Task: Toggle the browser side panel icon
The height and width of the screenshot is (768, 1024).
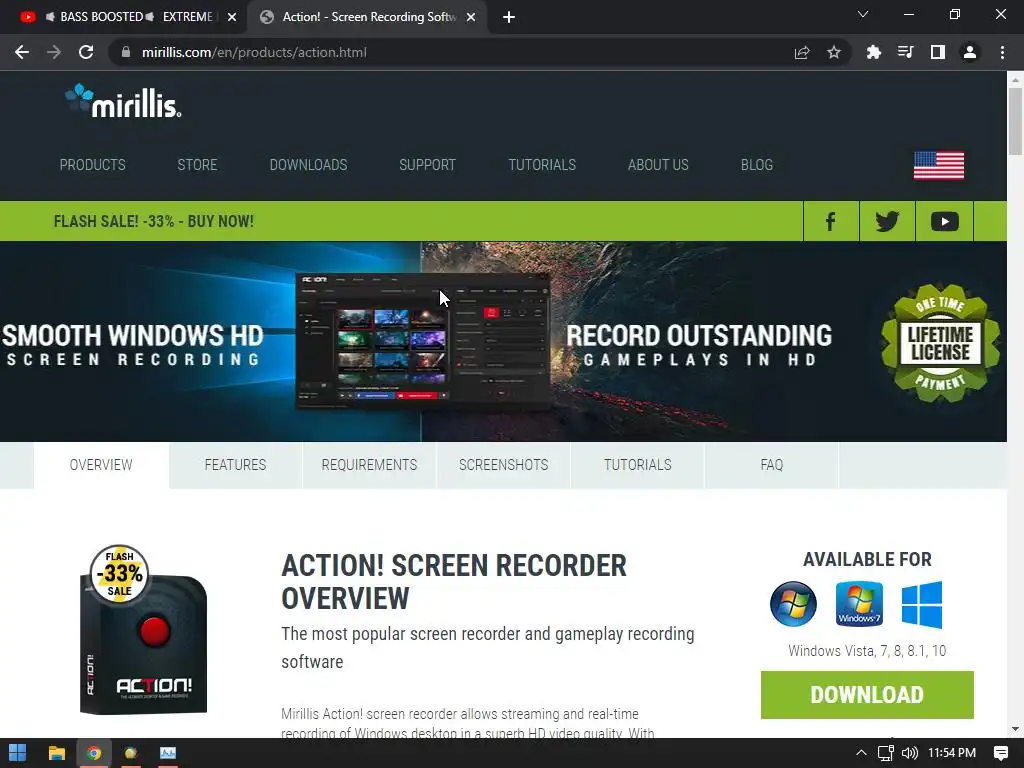Action: tap(937, 52)
